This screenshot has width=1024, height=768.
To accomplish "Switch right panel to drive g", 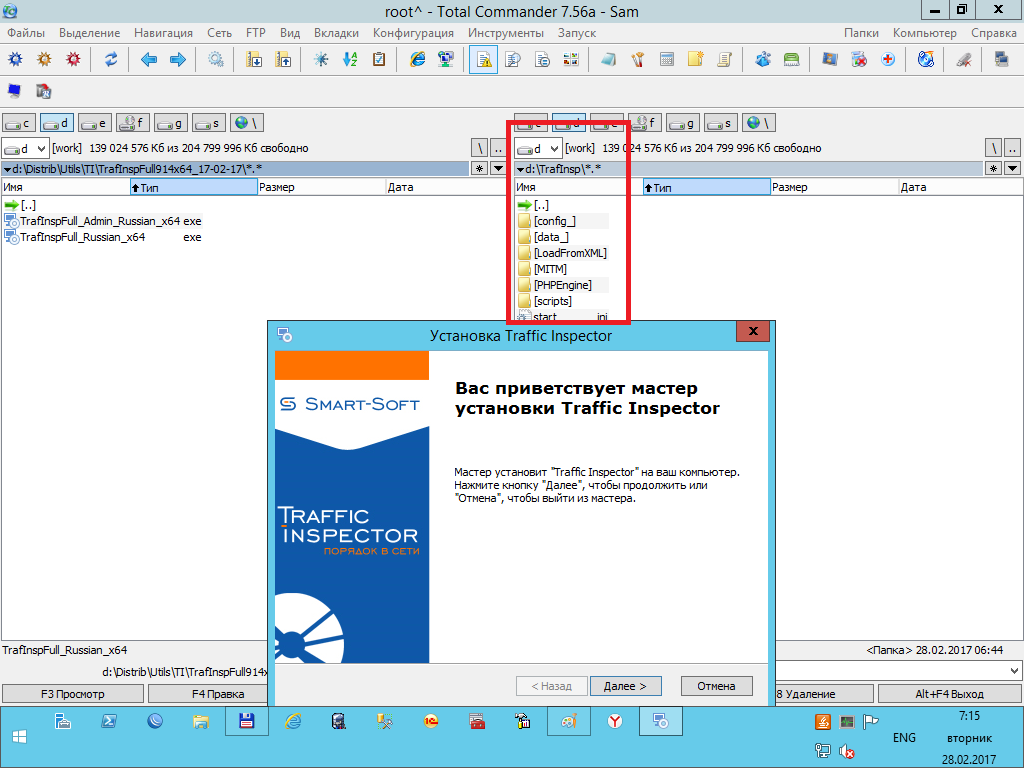I will [683, 123].
